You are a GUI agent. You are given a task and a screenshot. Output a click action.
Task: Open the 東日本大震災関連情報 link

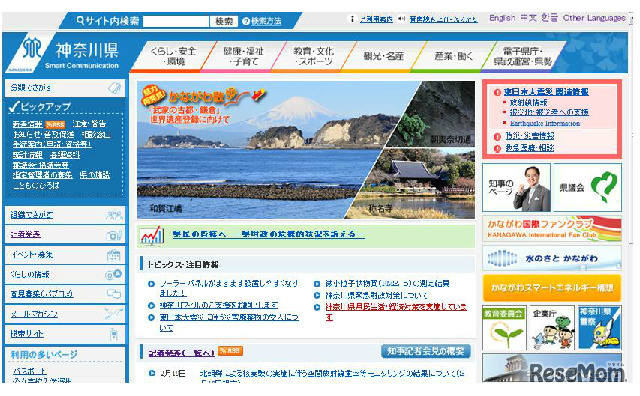[x=546, y=92]
